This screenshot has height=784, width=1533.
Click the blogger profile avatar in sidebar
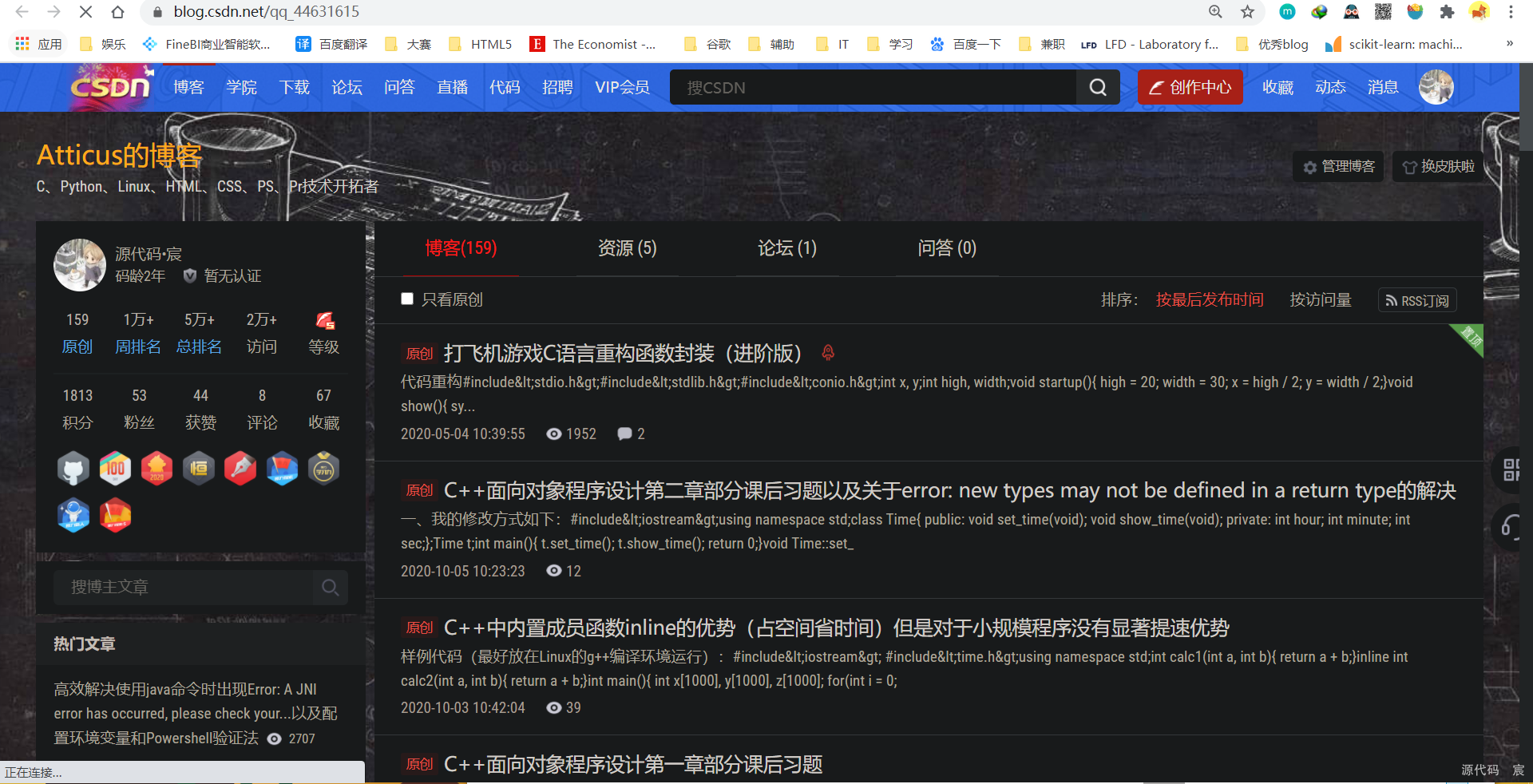[x=80, y=265]
